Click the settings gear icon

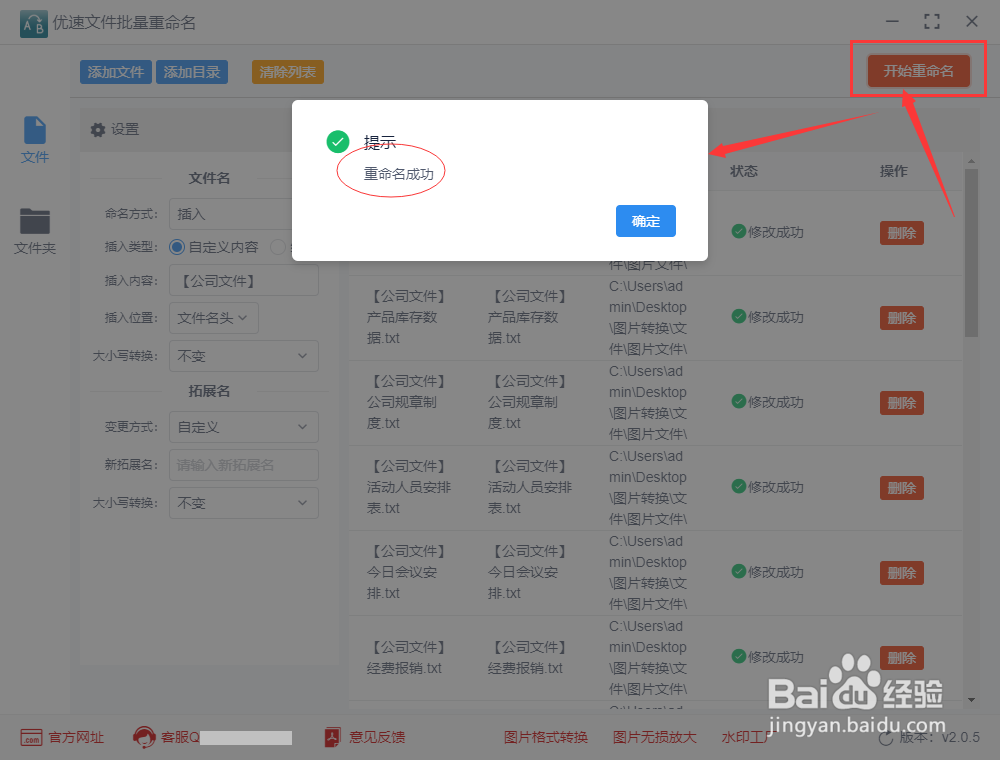pyautogui.click(x=98, y=130)
